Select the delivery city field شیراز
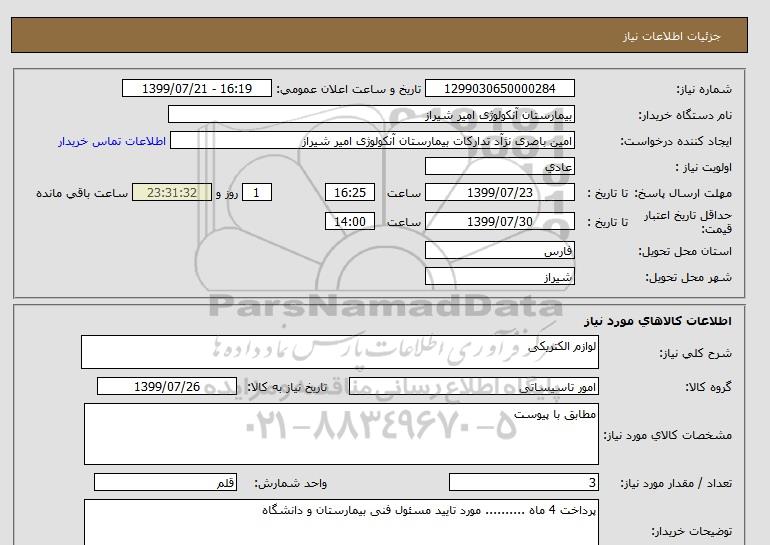The image size is (770, 545). tap(499, 276)
